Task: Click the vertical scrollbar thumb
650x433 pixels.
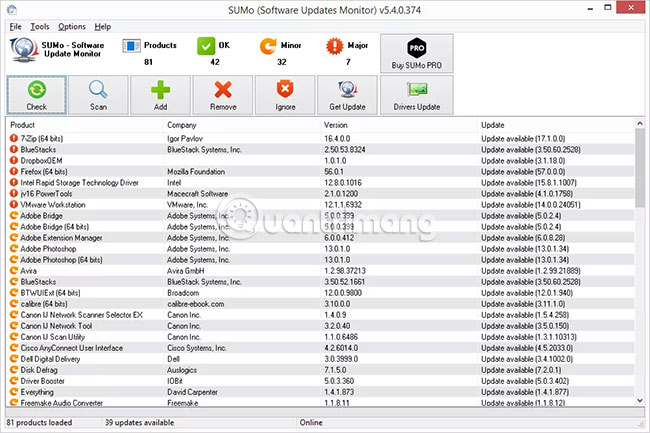Action: coord(640,168)
